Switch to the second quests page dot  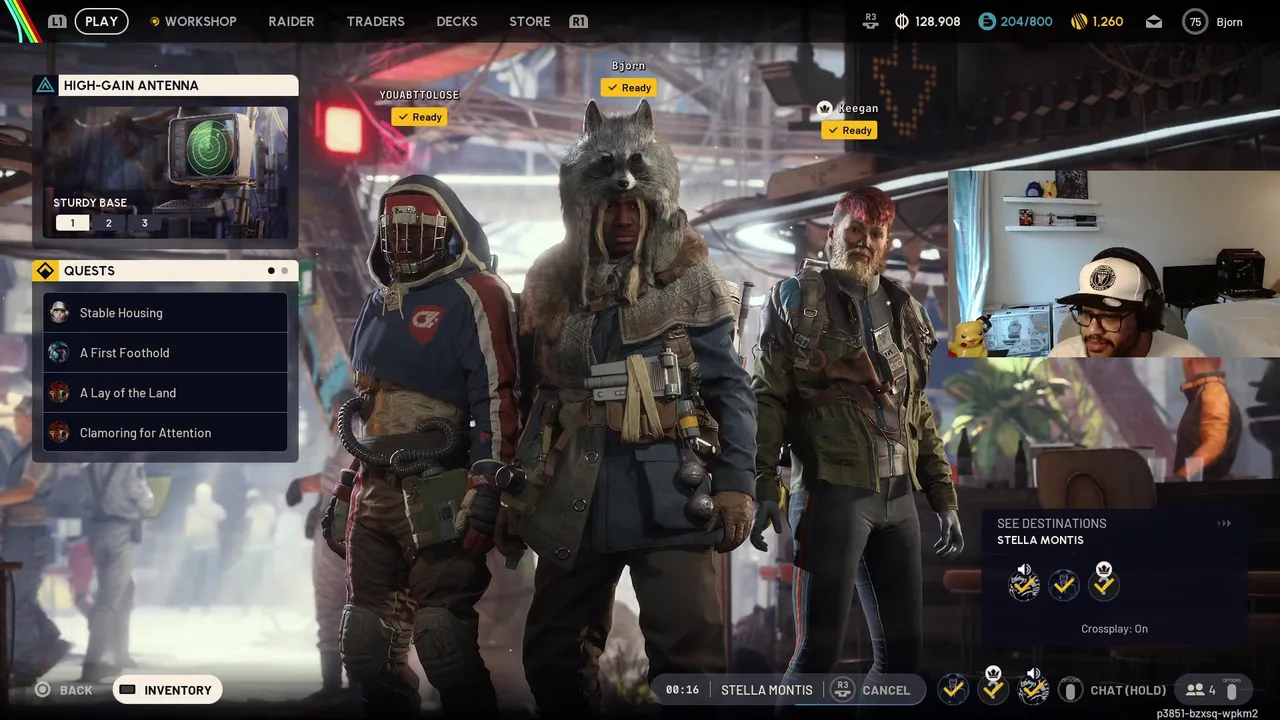(285, 271)
